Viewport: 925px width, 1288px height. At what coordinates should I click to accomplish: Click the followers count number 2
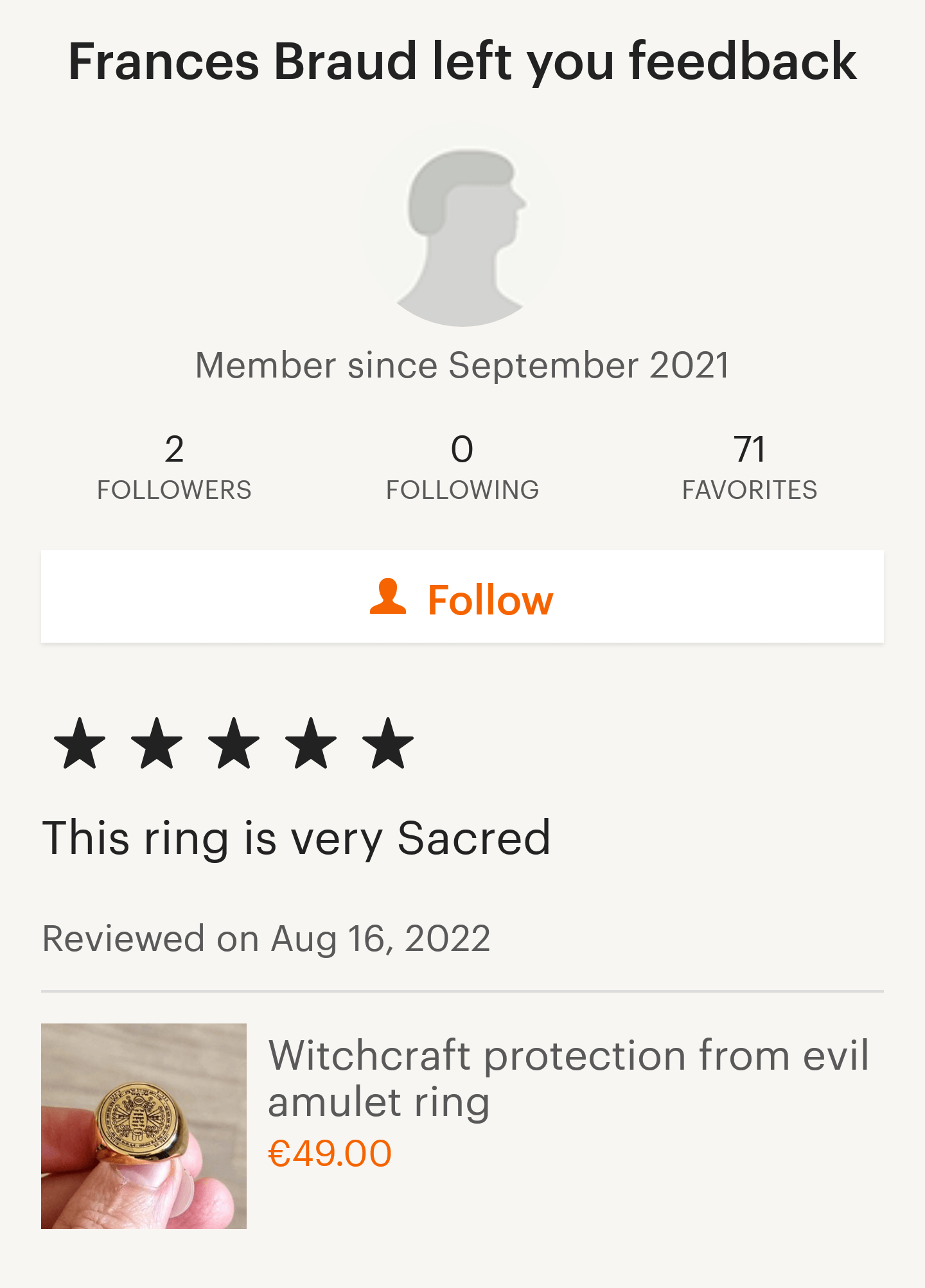[174, 449]
